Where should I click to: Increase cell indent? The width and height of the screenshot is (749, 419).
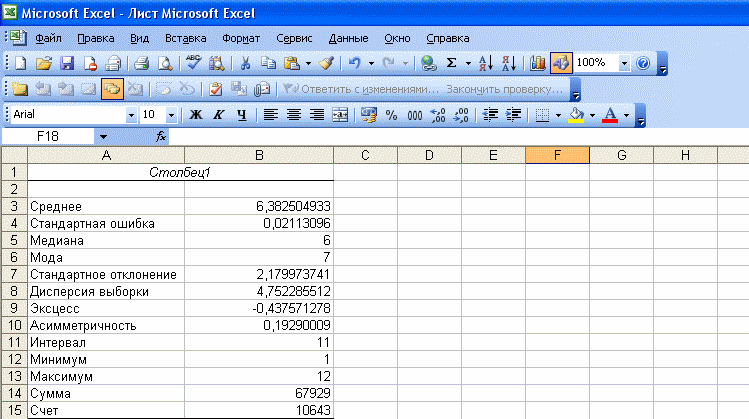pos(514,115)
